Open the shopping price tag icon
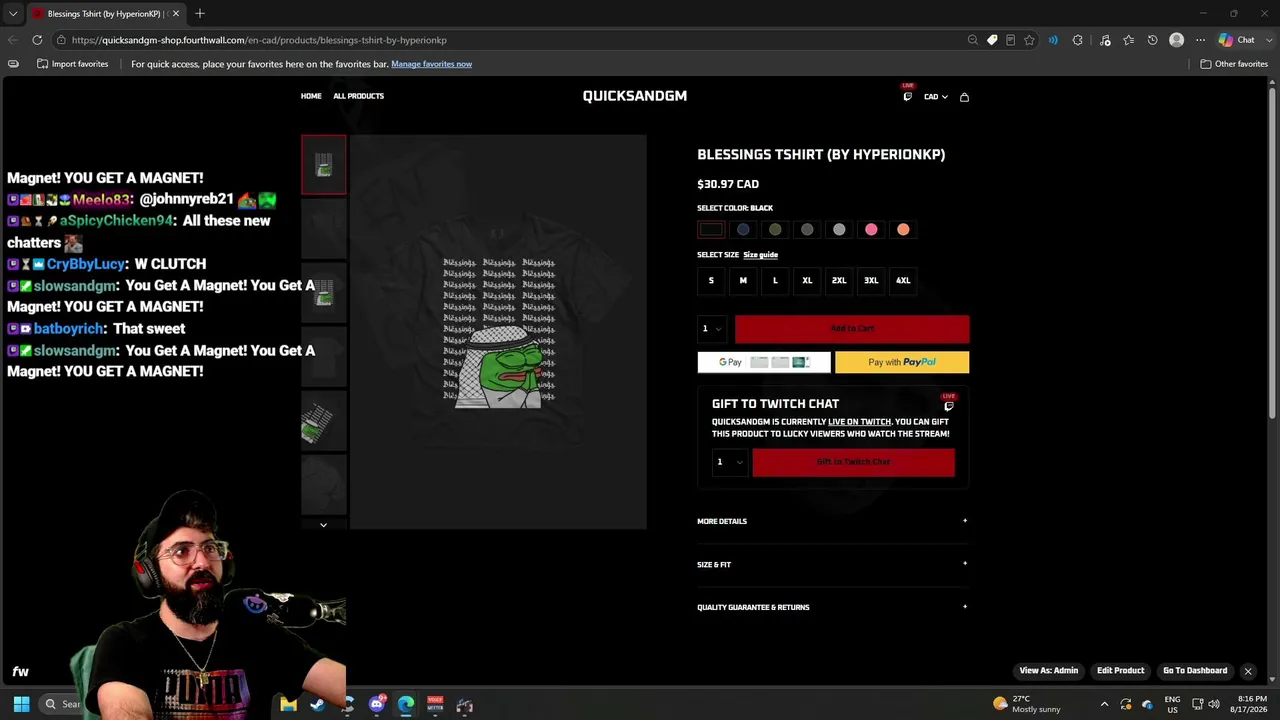 [x=992, y=40]
